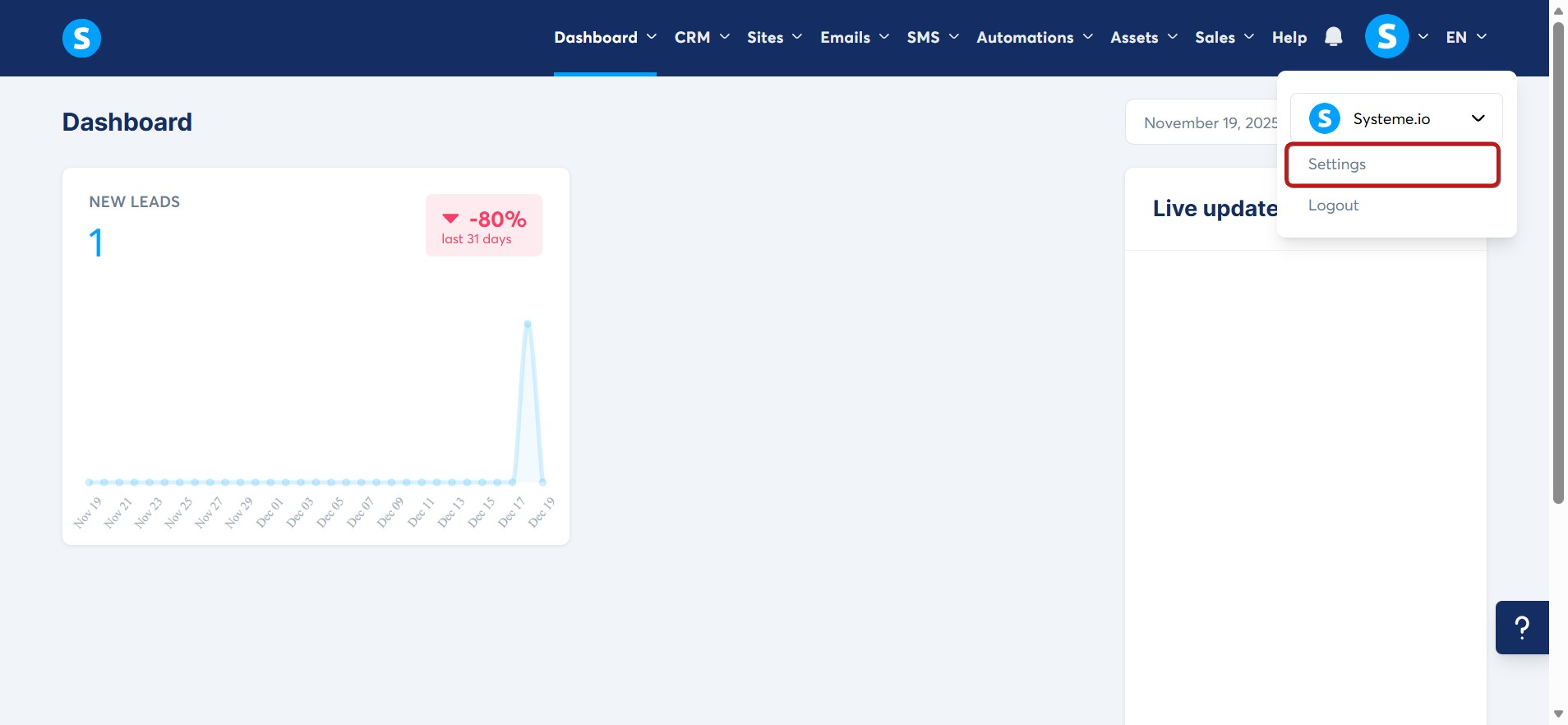Screen dimensions: 1568x725
Task: Open the notifications bell
Action: pyautogui.click(x=1333, y=37)
